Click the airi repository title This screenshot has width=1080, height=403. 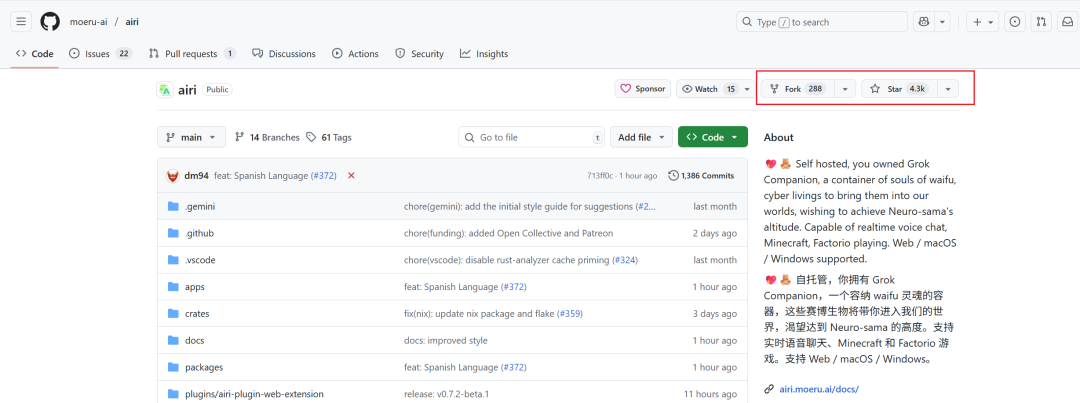click(x=187, y=90)
